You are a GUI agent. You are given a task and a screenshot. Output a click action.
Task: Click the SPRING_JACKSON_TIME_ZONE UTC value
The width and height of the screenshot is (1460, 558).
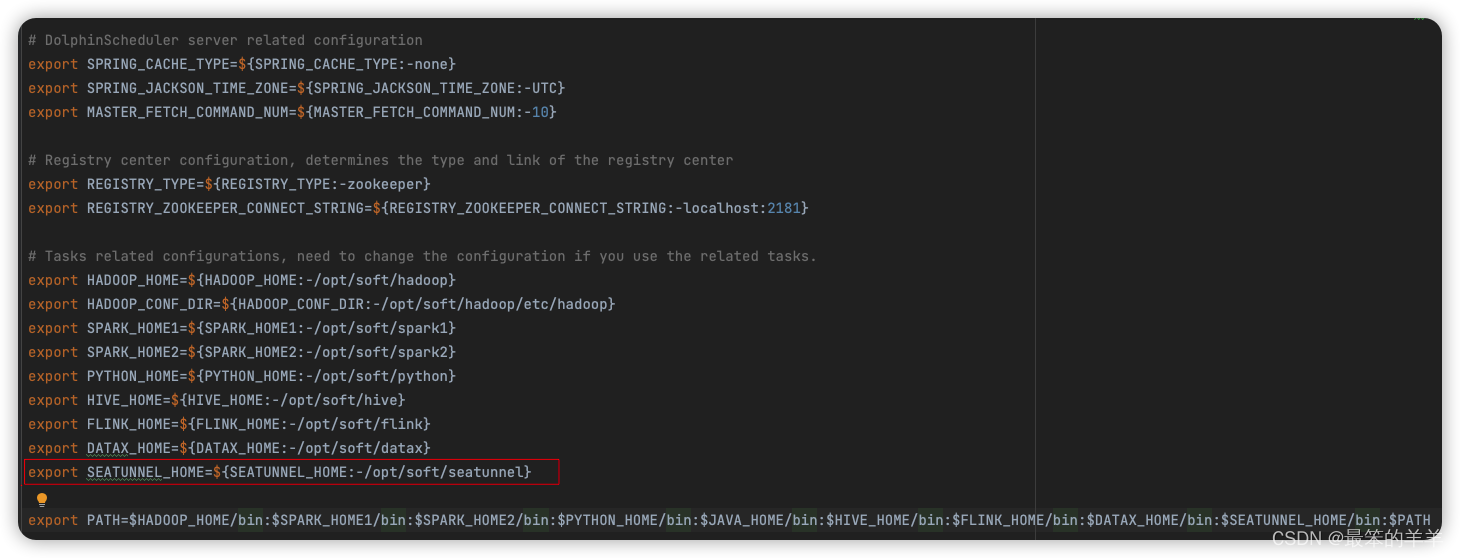tap(549, 88)
